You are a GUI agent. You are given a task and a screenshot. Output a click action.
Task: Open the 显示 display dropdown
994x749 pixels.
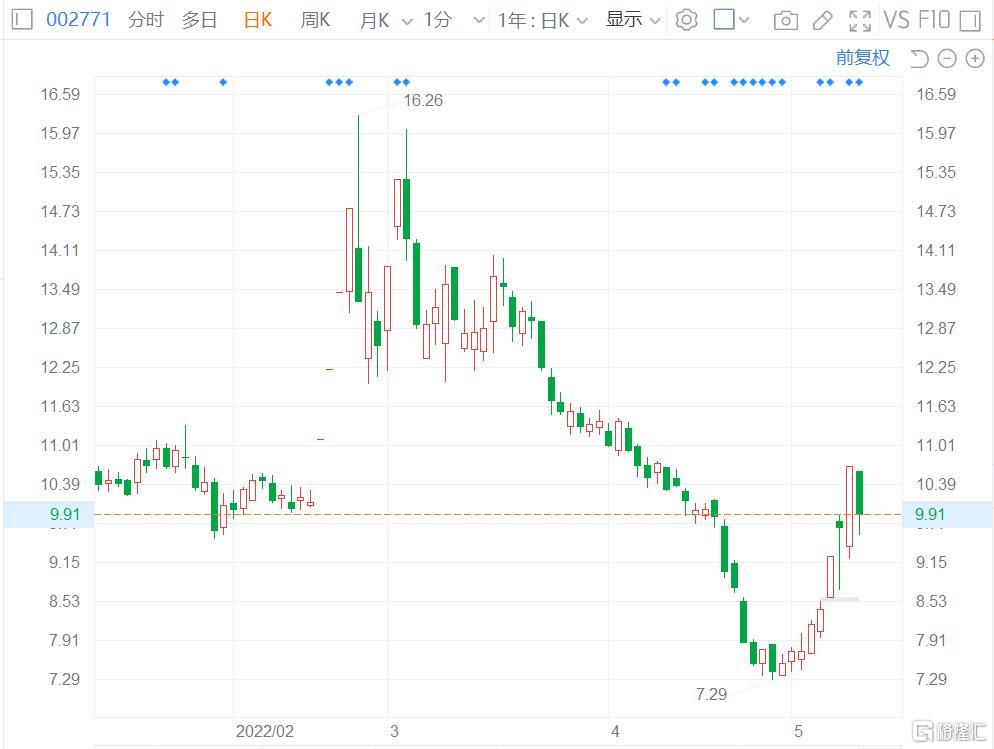633,20
